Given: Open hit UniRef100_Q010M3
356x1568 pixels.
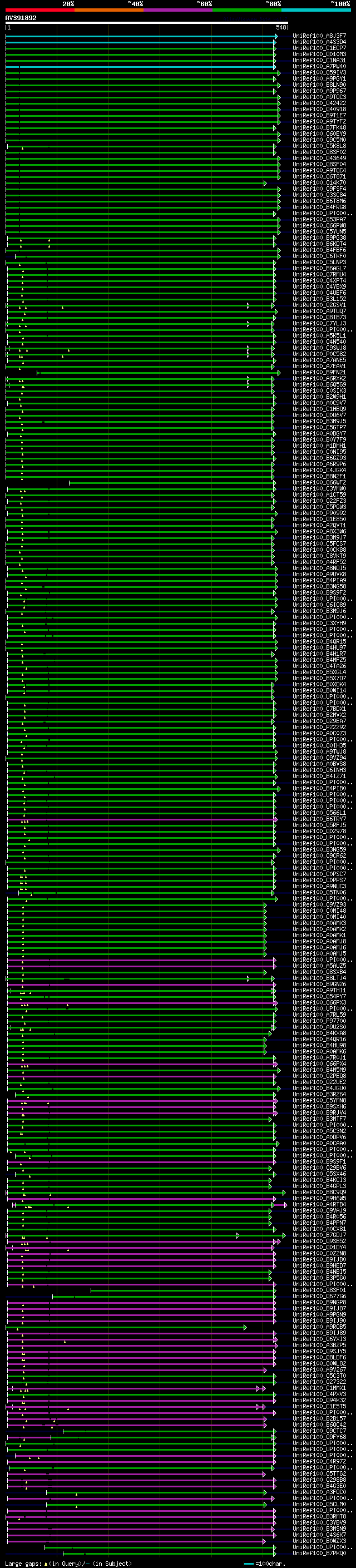Looking at the screenshot, I should [x=319, y=54].
